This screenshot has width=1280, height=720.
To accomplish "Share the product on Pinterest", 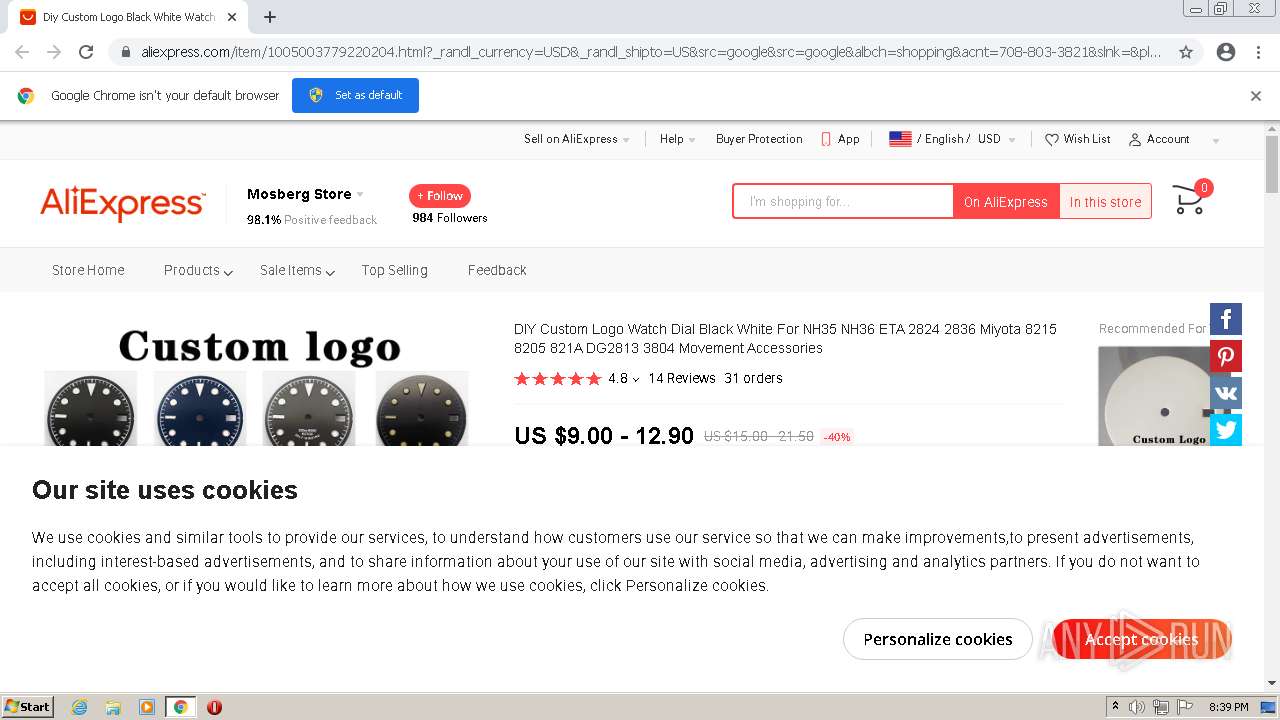I will pos(1226,356).
